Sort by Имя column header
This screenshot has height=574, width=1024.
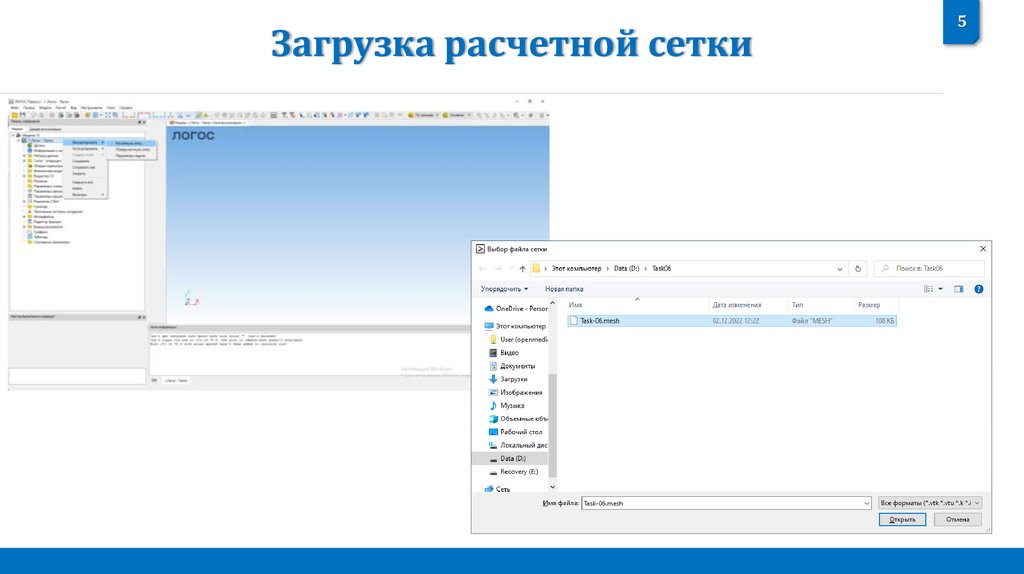[637, 305]
